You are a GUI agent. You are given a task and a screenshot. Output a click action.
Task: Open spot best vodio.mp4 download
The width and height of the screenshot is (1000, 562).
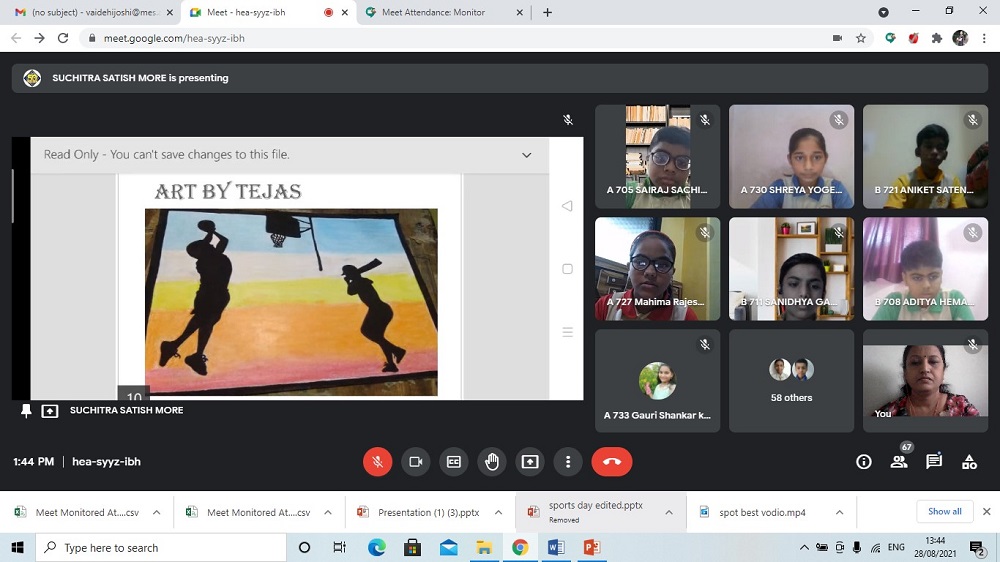point(761,512)
